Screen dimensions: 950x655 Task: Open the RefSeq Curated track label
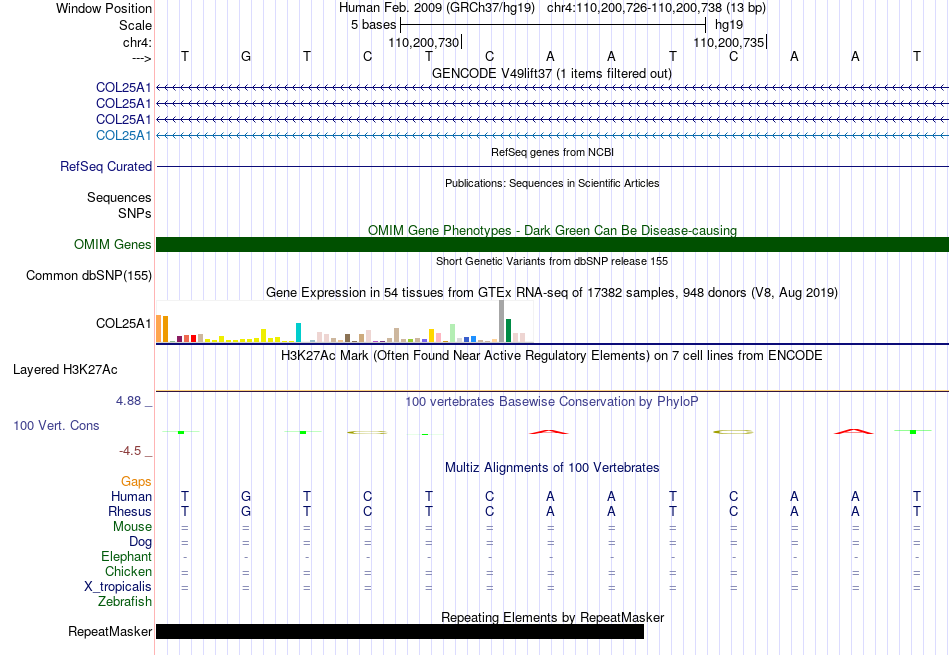(106, 166)
